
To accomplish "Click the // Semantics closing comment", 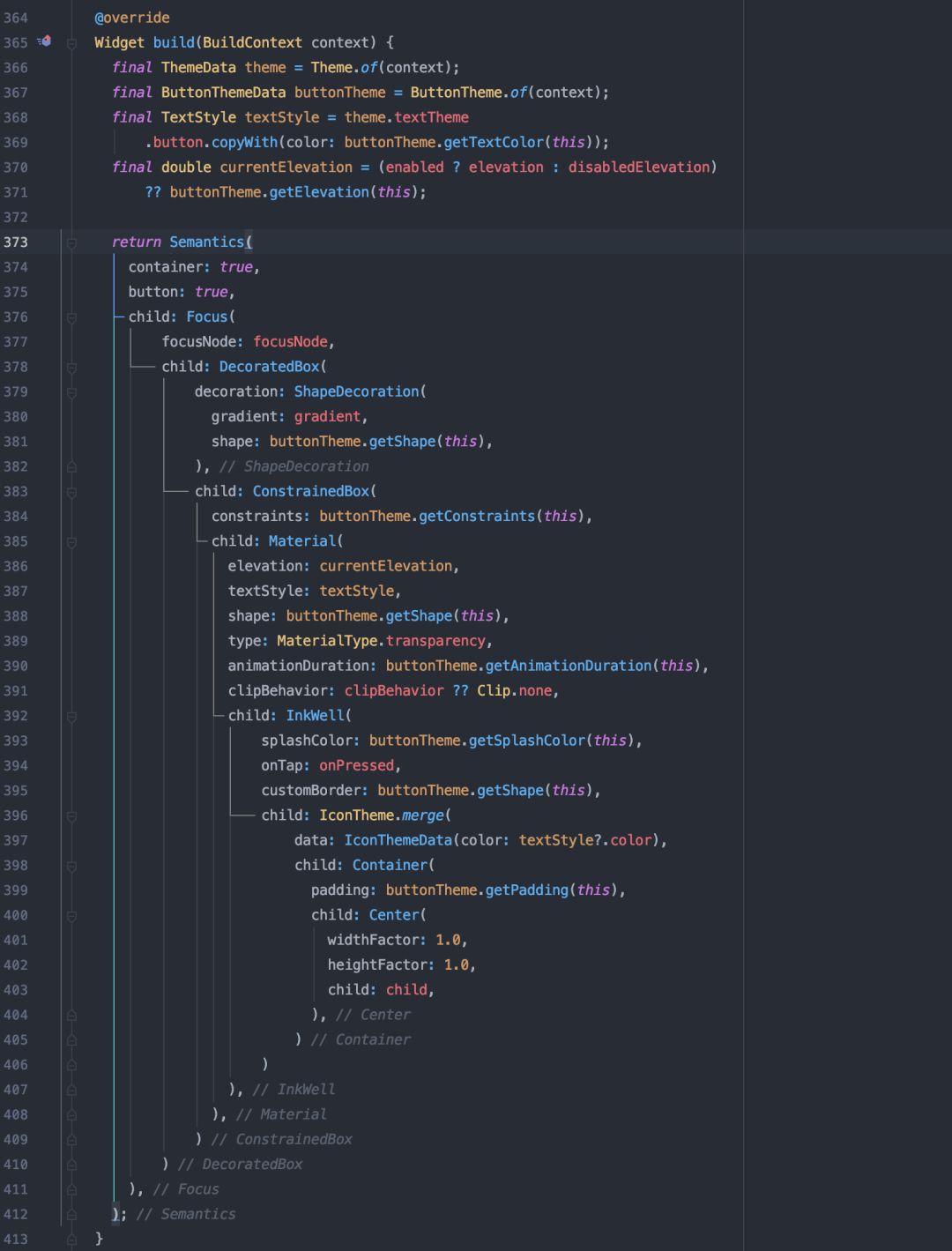I will [x=186, y=1215].
